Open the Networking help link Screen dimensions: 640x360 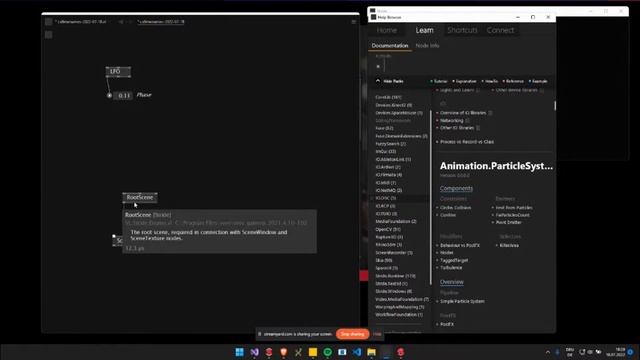click(x=451, y=120)
